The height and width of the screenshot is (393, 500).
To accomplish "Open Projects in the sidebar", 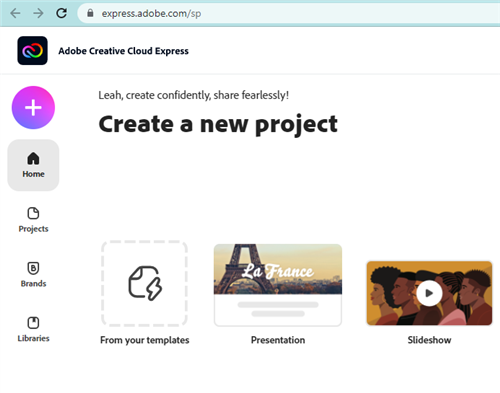I will pyautogui.click(x=33, y=220).
